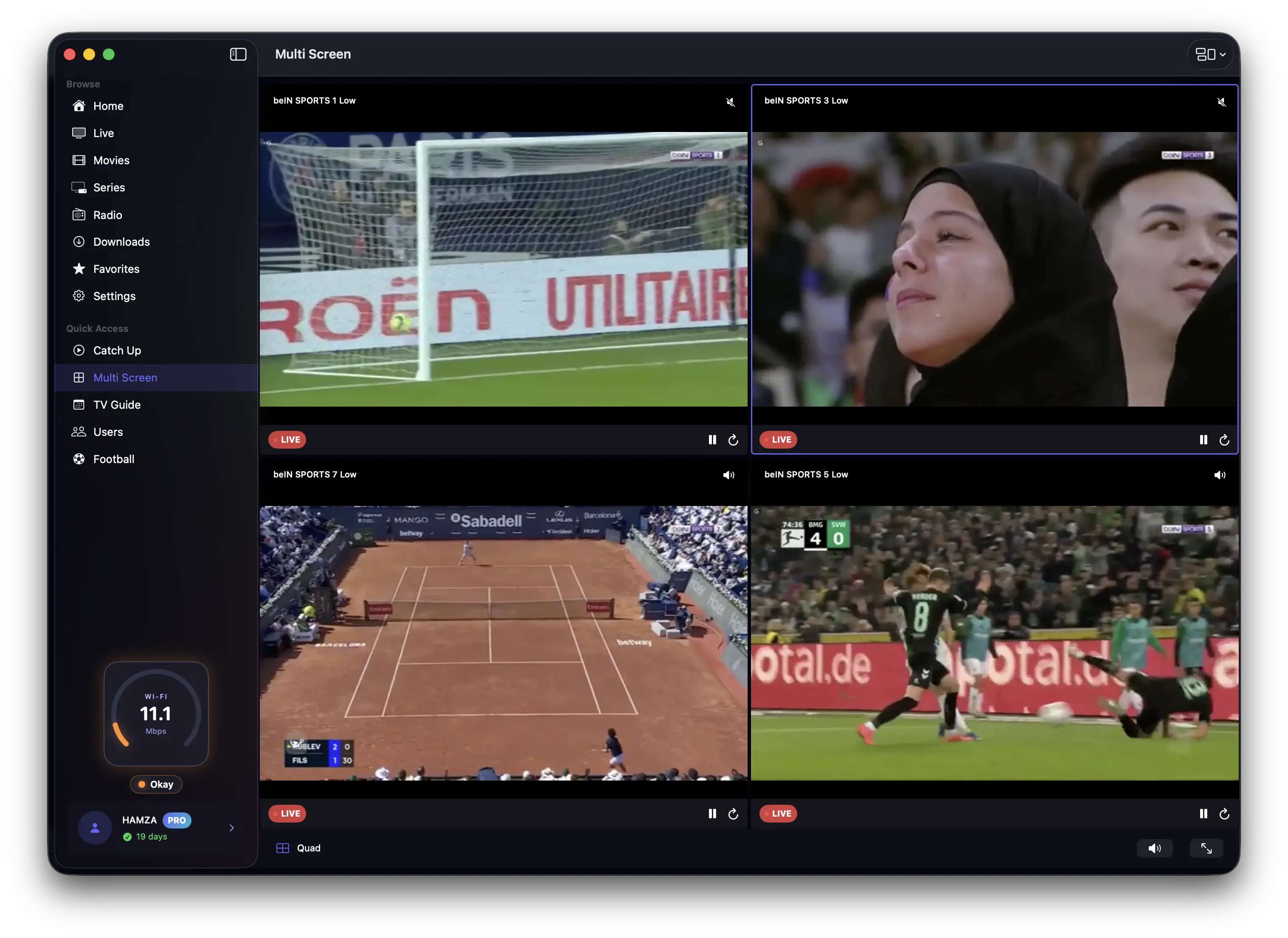The image size is (1288, 938).
Task: Click the Multi Screen page heading
Action: click(313, 54)
